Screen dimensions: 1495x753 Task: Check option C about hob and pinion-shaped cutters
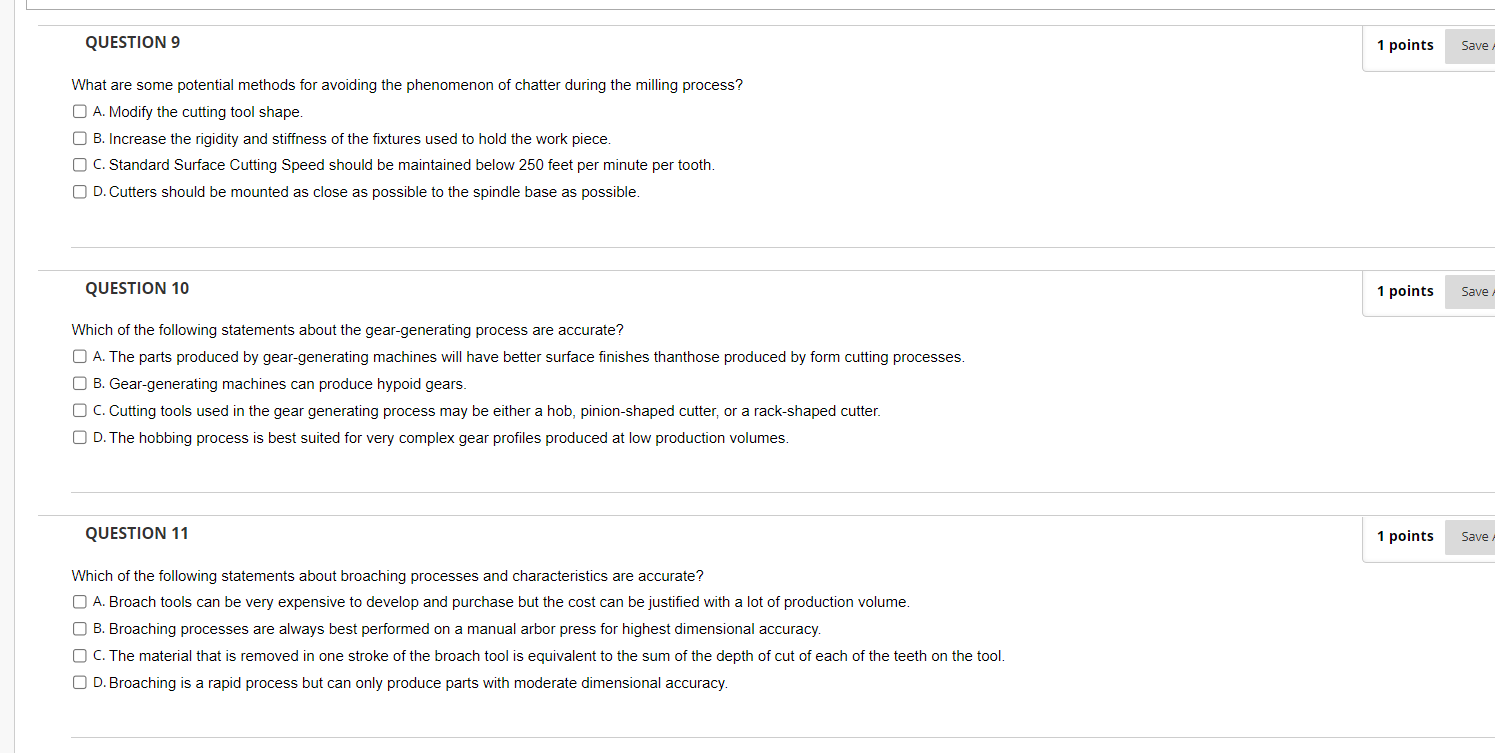[79, 410]
